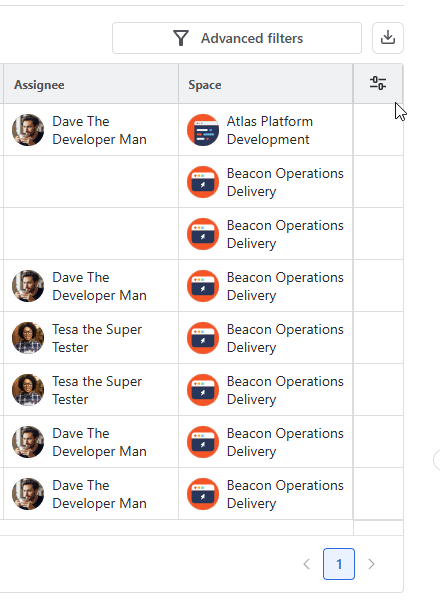Image resolution: width=440 pixels, height=600 pixels.
Task: Go to next page chevron
Action: click(371, 564)
